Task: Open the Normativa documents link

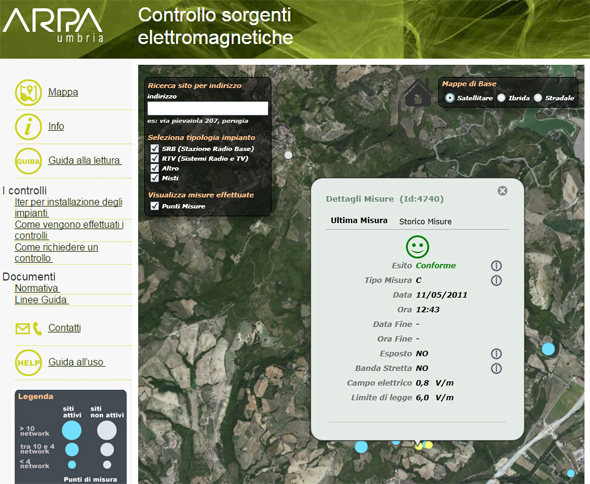Action: pos(36,288)
